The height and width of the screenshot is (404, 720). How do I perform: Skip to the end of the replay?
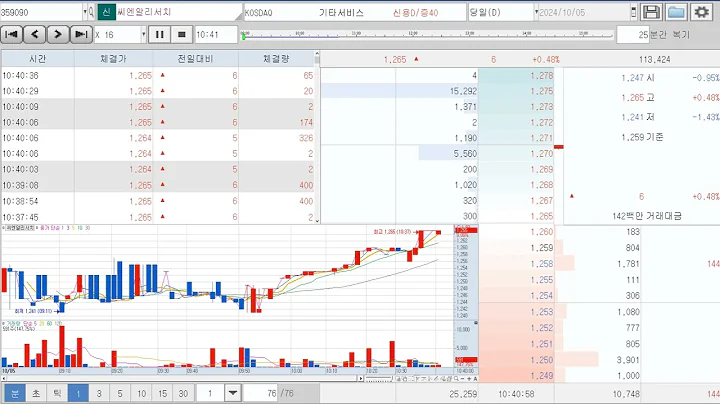[x=81, y=34]
